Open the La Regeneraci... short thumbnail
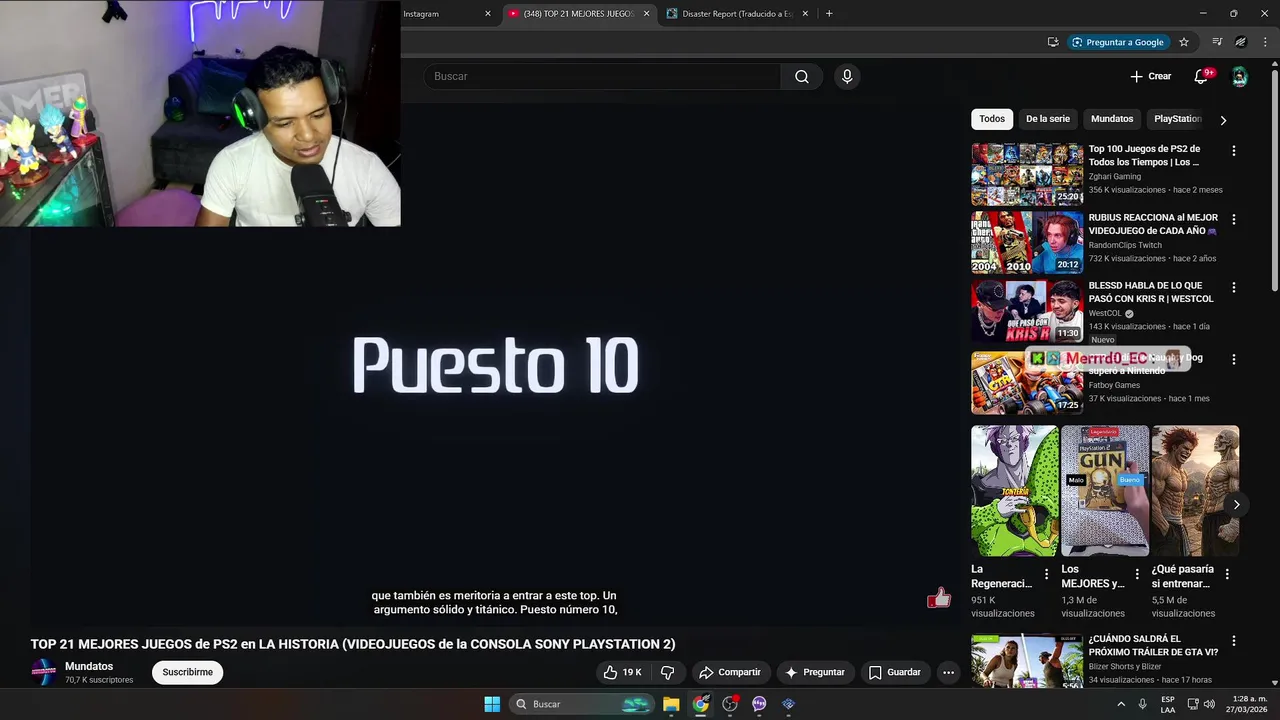Viewport: 1280px width, 720px height. coord(1014,491)
